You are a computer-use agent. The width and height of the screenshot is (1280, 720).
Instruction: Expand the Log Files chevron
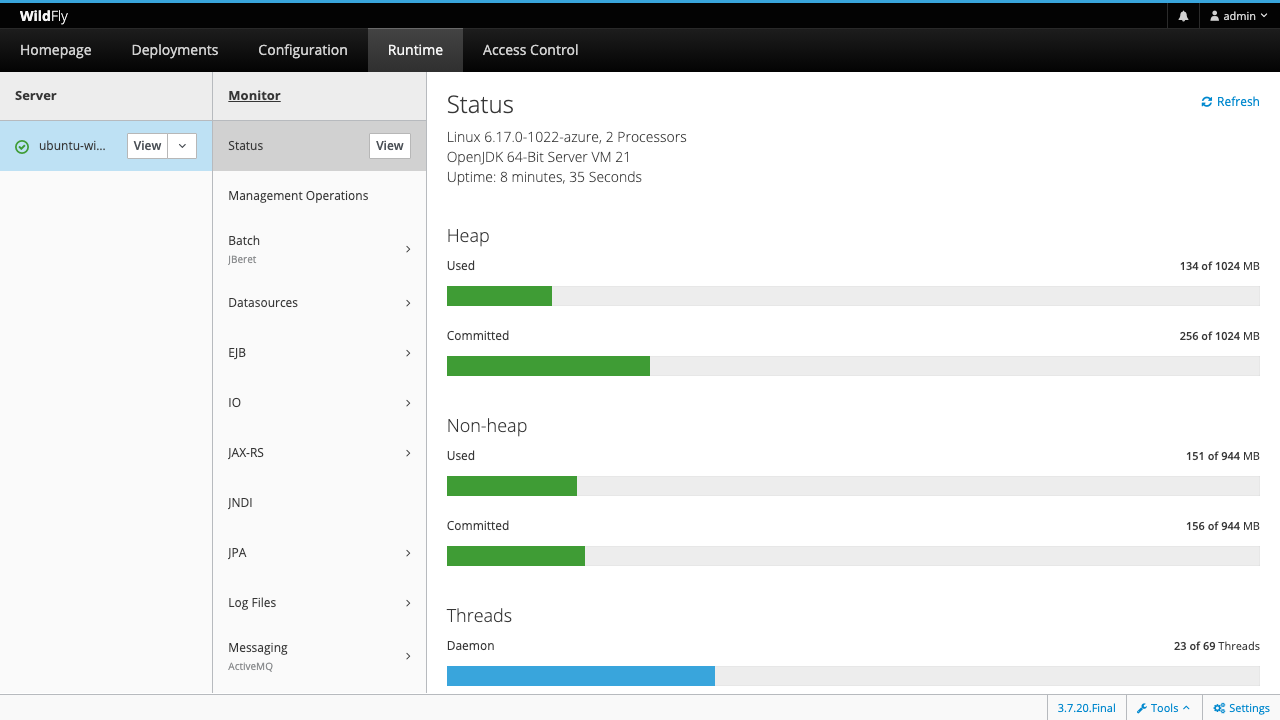(x=408, y=603)
